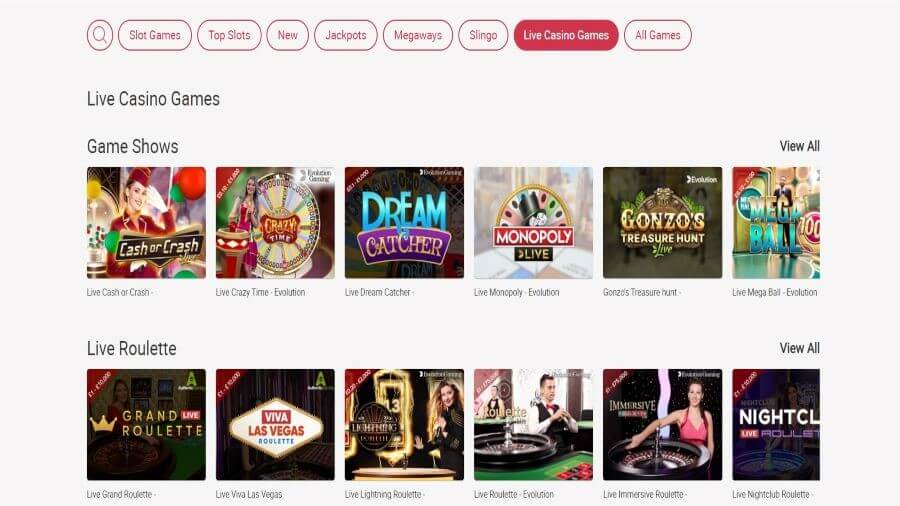Select the Live Casino Games tab
Screen dimensions: 900x506
tap(566, 35)
